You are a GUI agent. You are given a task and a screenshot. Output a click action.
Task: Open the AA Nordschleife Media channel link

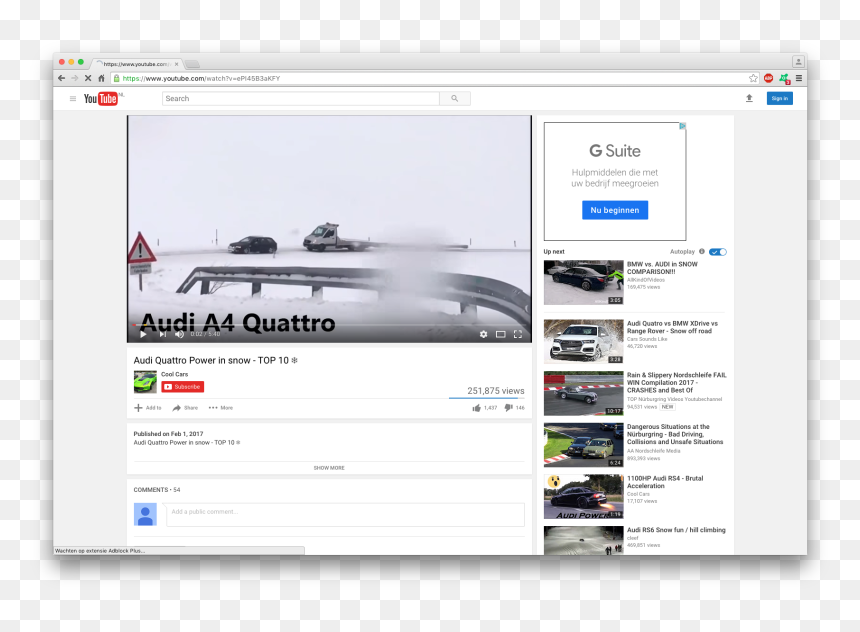pyautogui.click(x=654, y=451)
